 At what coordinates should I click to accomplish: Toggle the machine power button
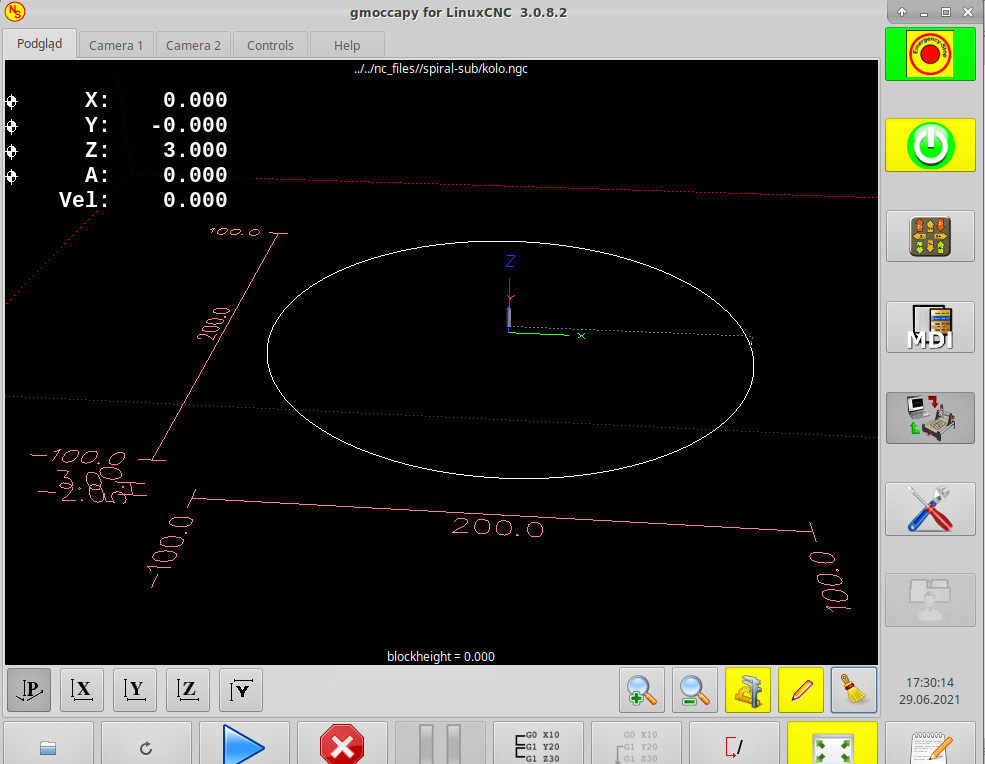930,145
